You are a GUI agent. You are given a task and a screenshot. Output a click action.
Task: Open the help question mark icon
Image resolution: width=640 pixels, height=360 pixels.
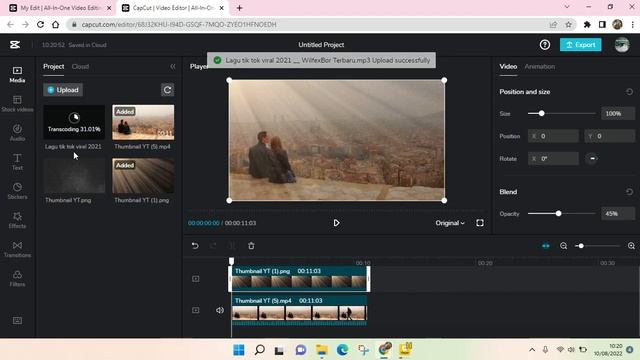(x=544, y=44)
